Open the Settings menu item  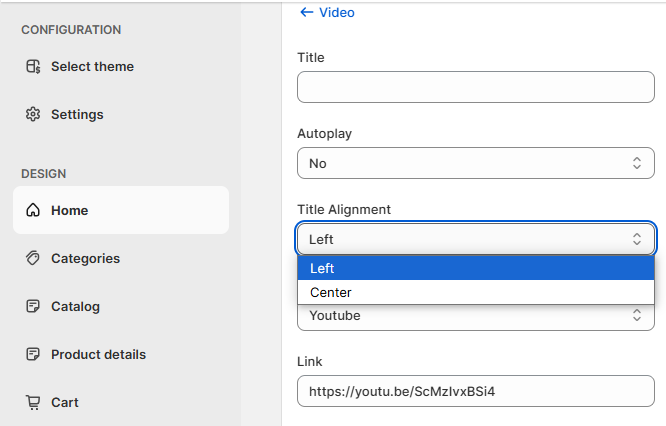point(121,114)
